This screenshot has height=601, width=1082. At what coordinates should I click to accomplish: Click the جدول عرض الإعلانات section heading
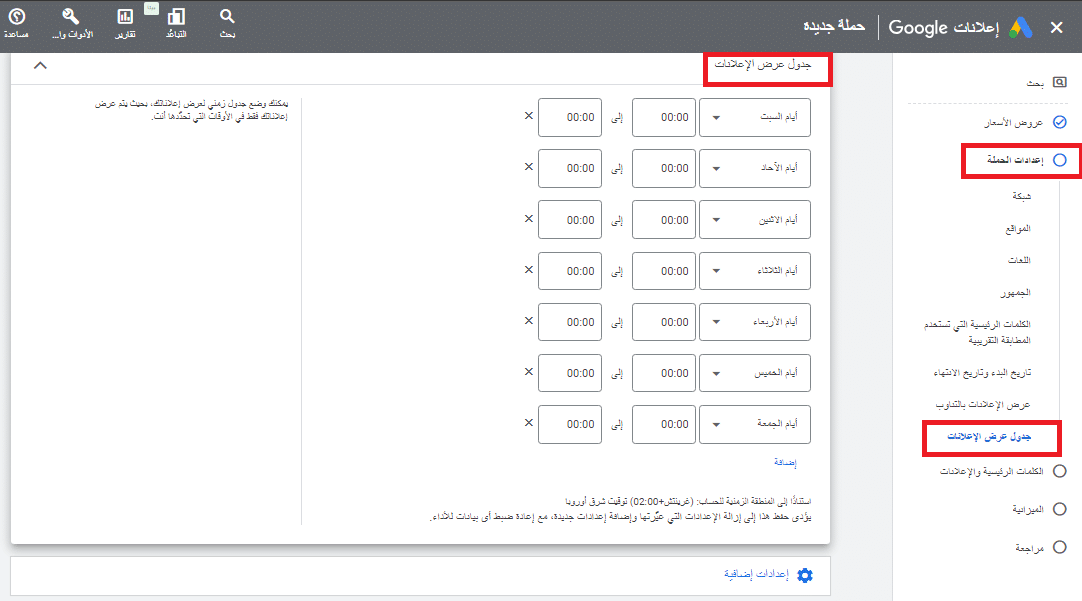[763, 64]
